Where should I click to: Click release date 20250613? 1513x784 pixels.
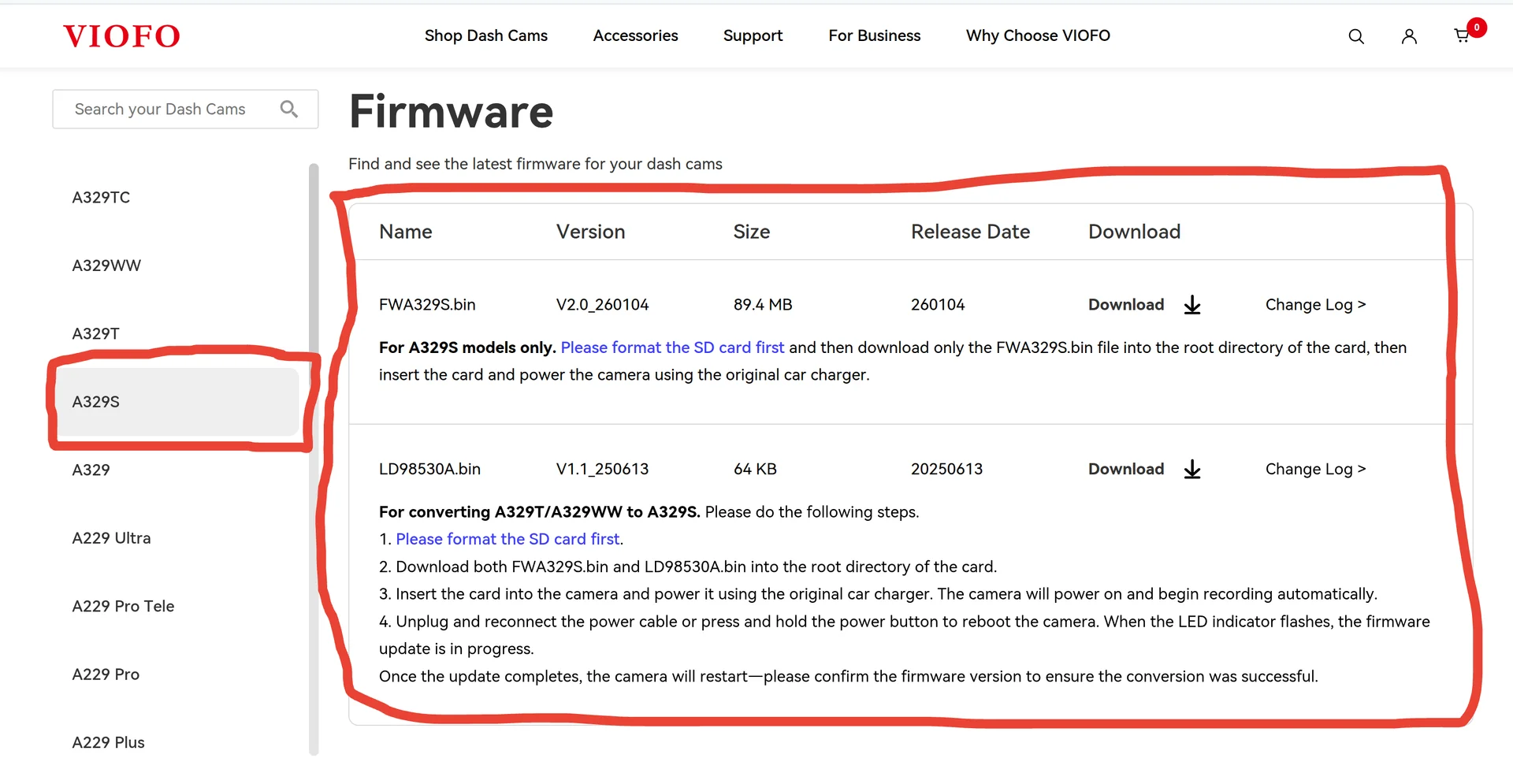click(946, 469)
